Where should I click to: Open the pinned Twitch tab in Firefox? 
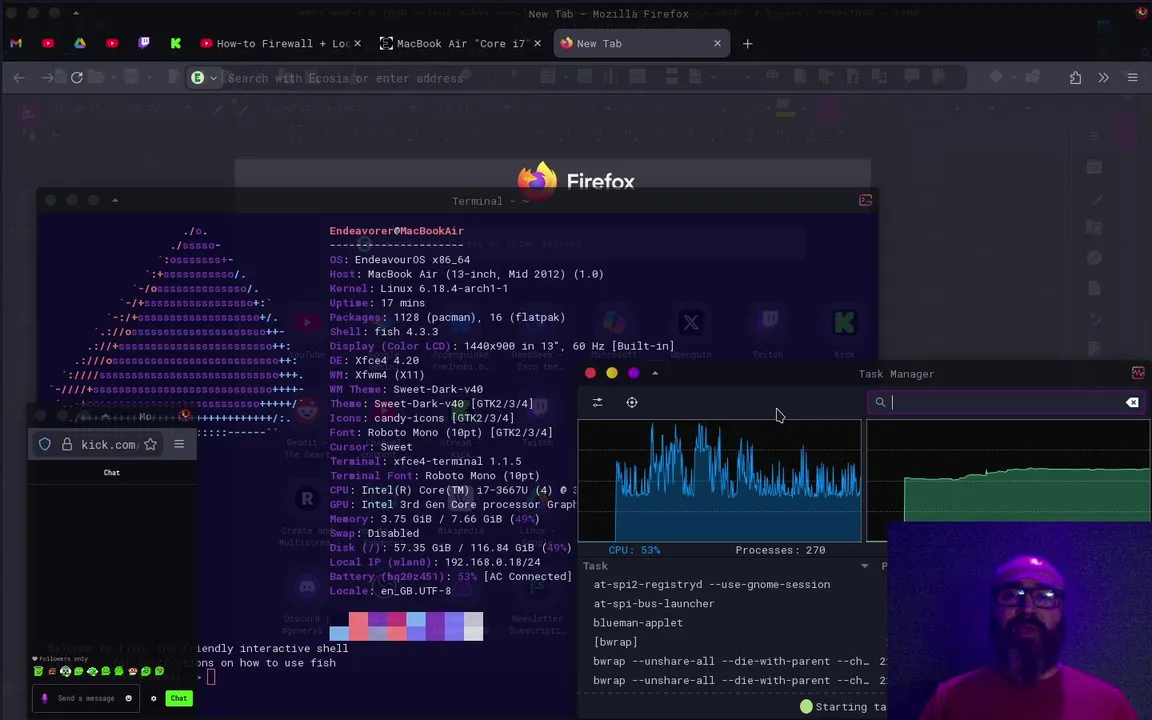[144, 43]
